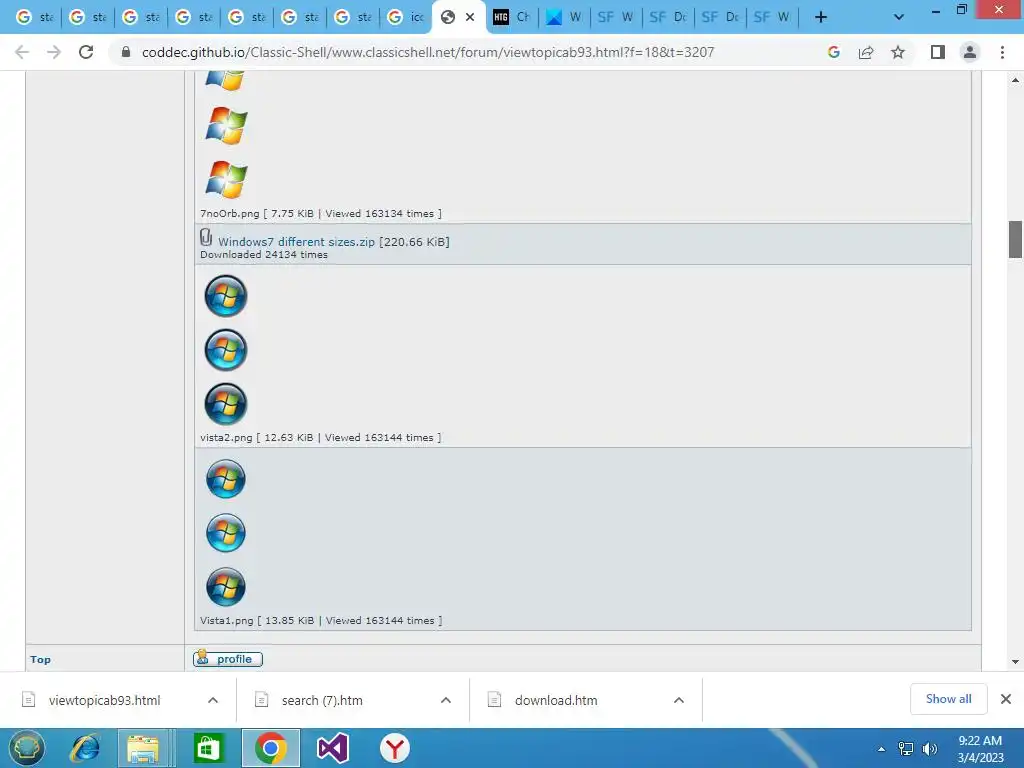Open the downloaded download.htm file
This screenshot has width=1024, height=768.
coord(556,700)
